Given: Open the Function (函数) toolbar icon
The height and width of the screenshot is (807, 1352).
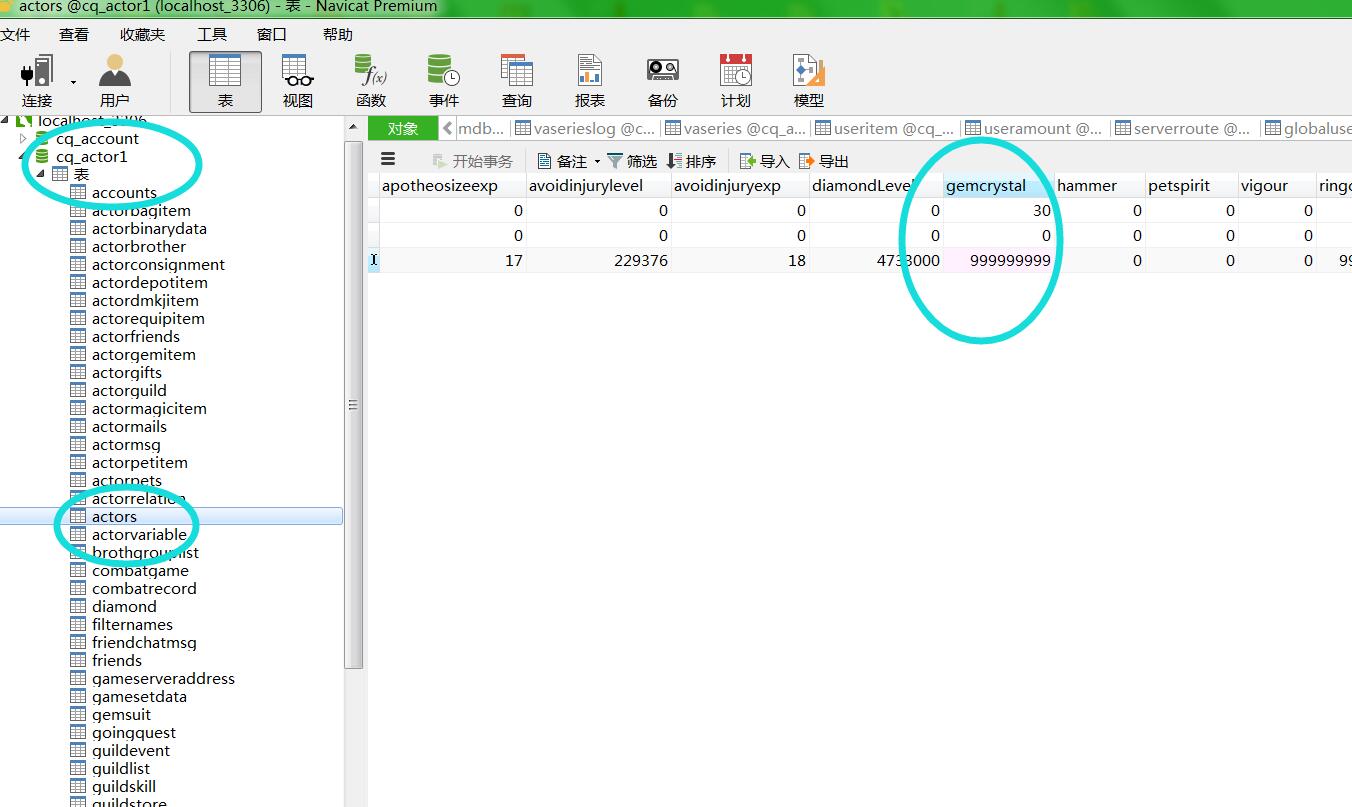Looking at the screenshot, I should 370,74.
